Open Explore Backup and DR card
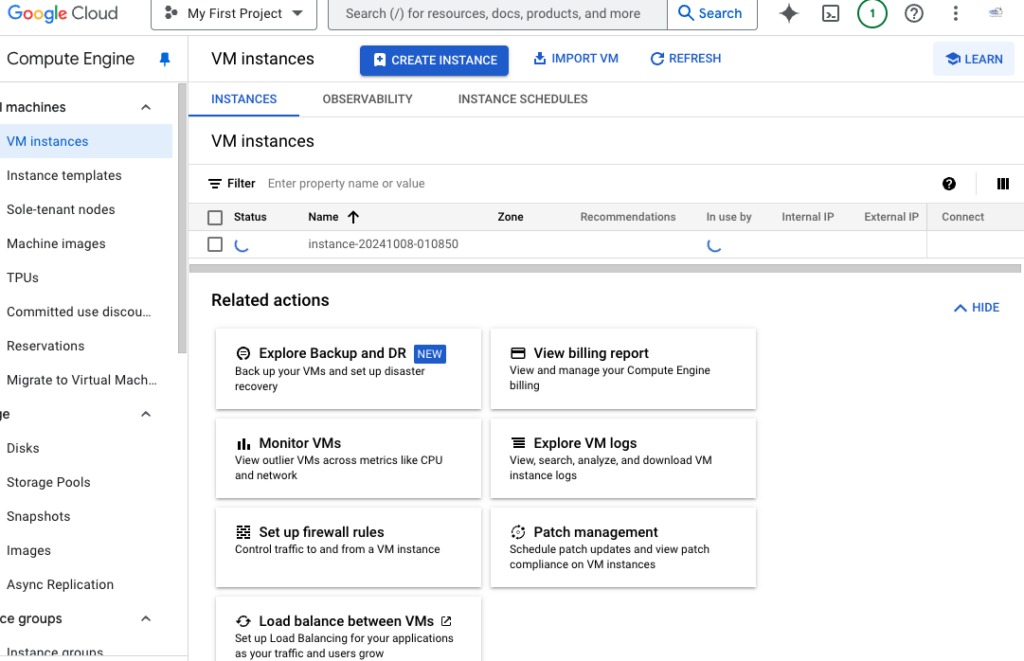This screenshot has width=1024, height=661. pyautogui.click(x=348, y=369)
